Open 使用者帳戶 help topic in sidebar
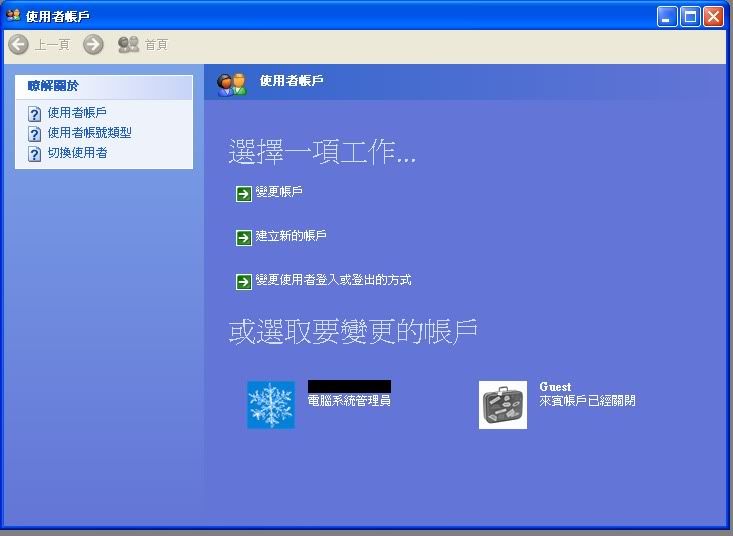Screen dimensions: 733x536 (77, 113)
